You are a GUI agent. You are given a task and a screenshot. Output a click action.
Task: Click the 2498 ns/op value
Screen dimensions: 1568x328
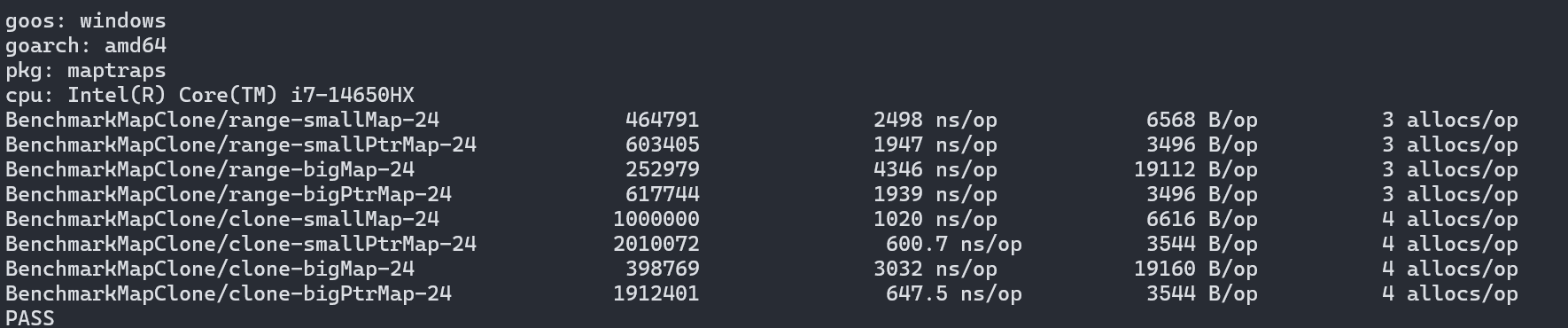(935, 120)
